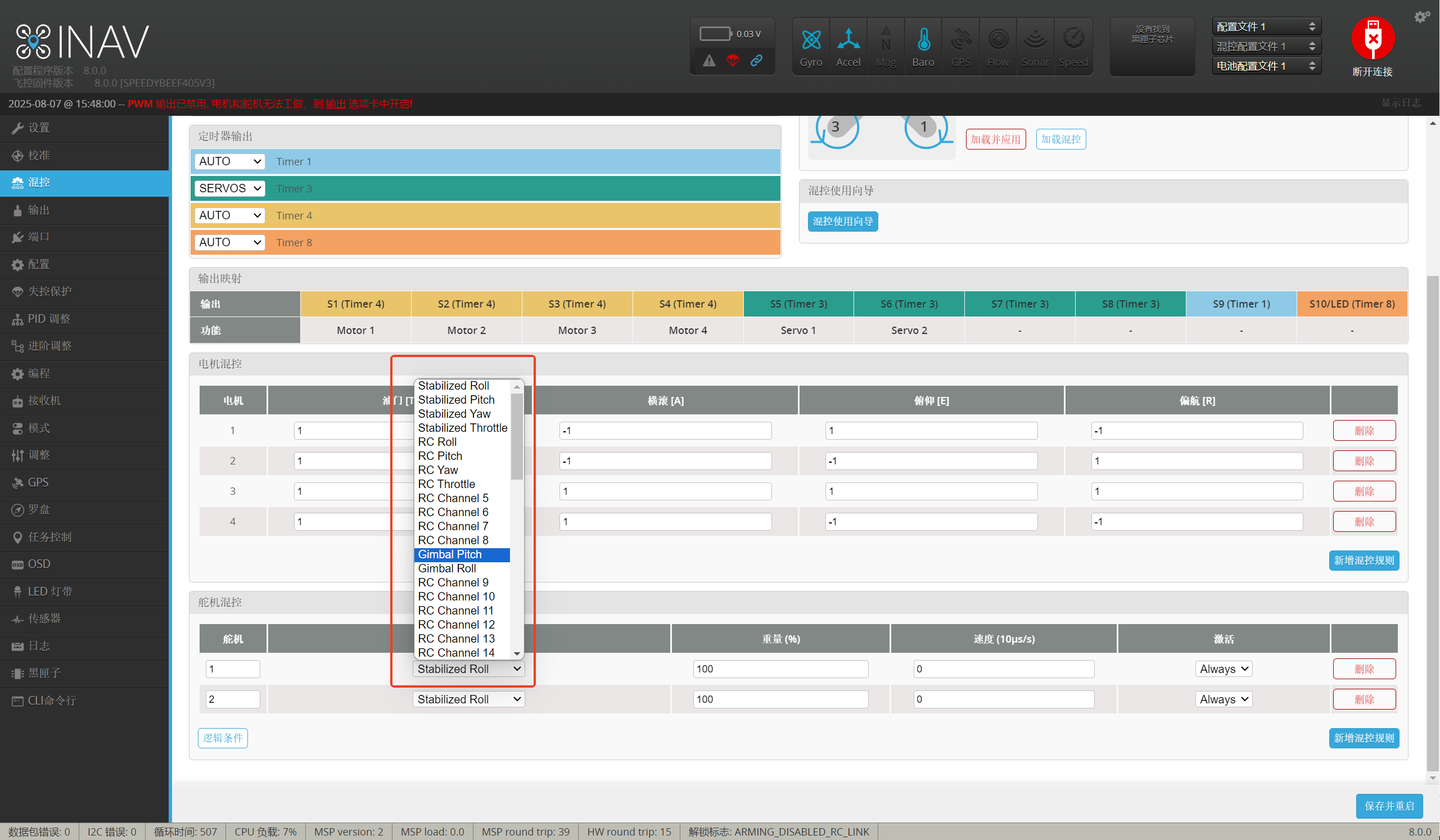
Task: Click the Mag sensor icon
Action: tap(886, 47)
